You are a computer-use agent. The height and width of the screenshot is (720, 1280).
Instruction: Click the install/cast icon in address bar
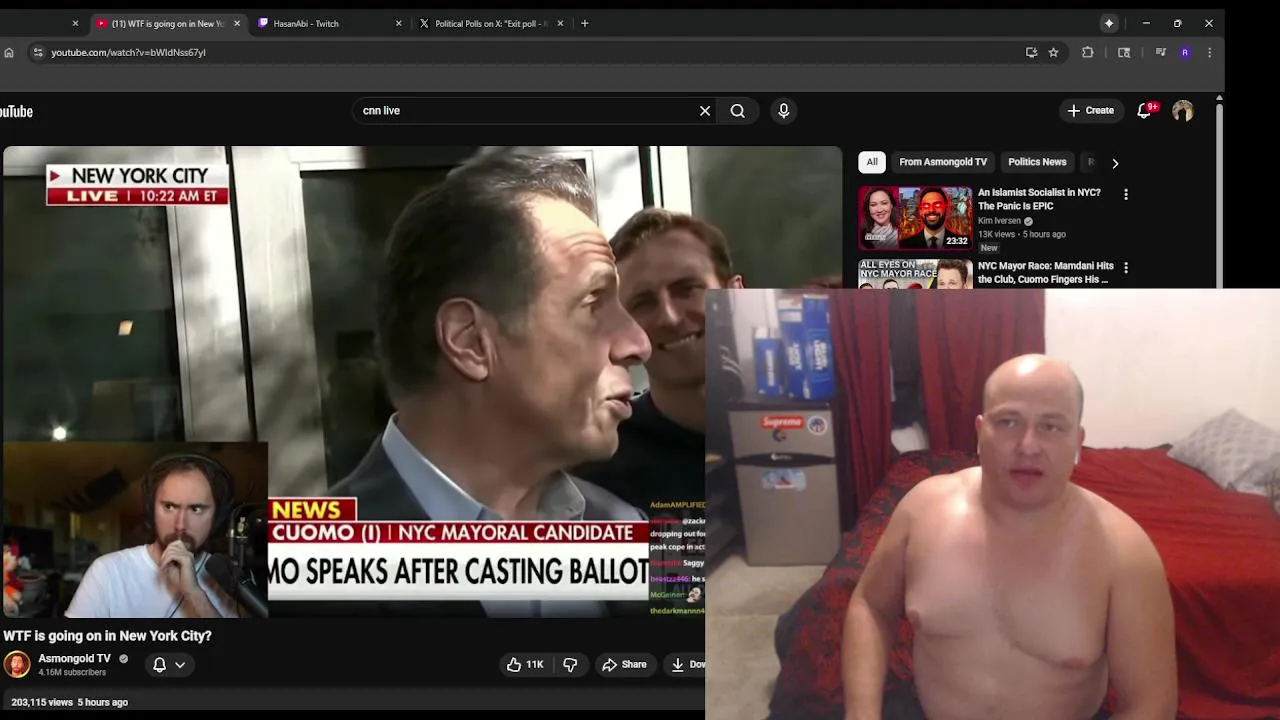pos(1031,52)
